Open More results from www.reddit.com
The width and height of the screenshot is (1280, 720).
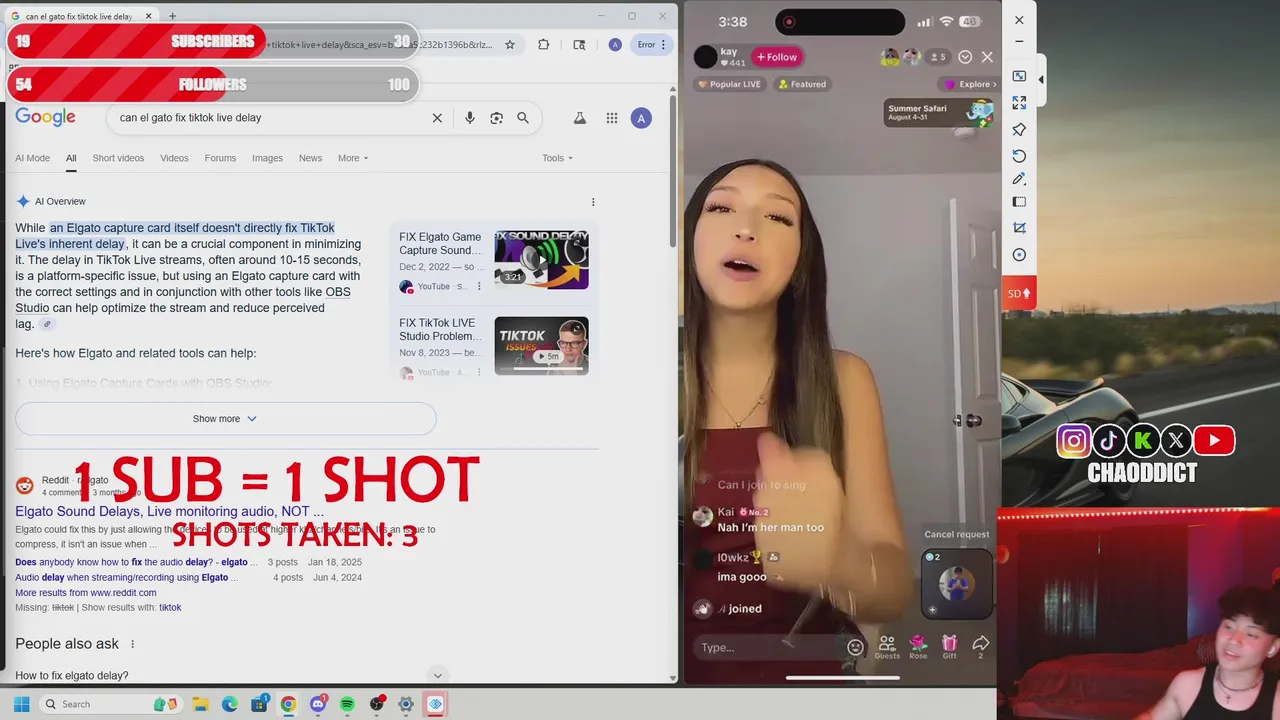tap(86, 592)
